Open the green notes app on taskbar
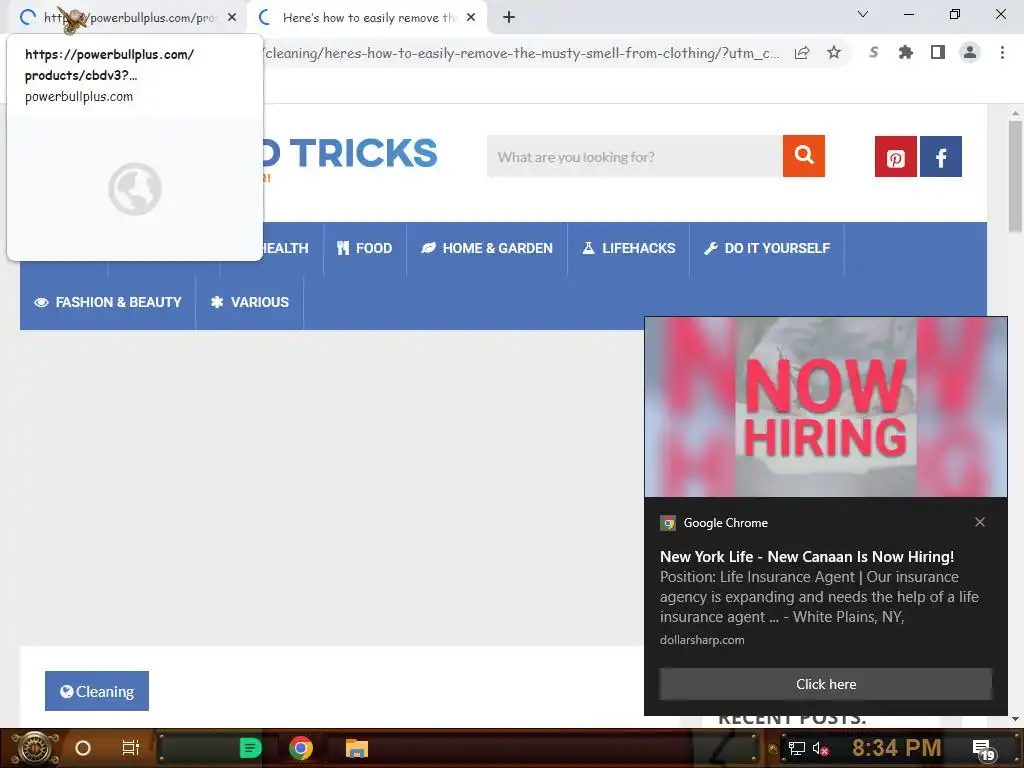The image size is (1024, 768). coord(250,748)
